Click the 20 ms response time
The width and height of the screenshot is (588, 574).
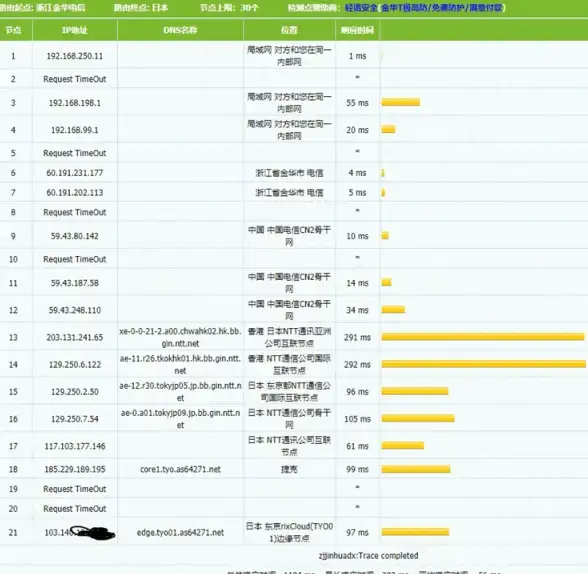tap(357, 130)
